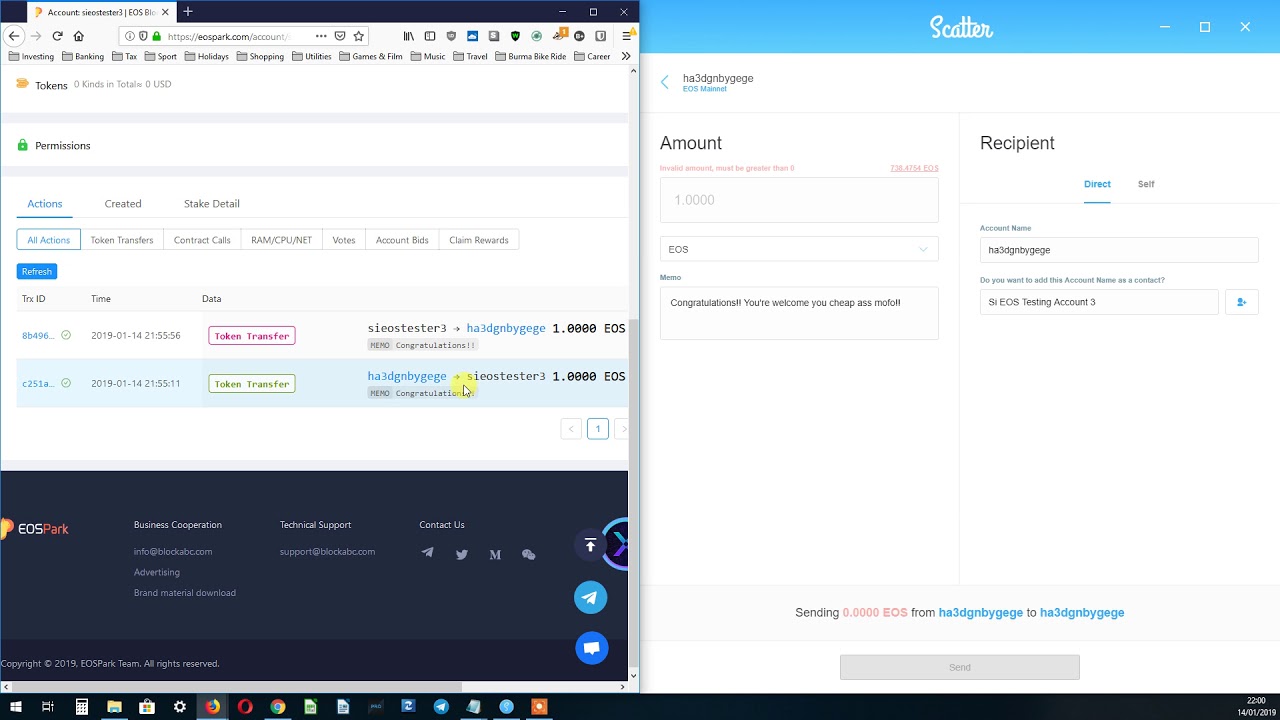Open the Firefox hamburger menu
This screenshot has height=720, width=1280.
coord(626,36)
